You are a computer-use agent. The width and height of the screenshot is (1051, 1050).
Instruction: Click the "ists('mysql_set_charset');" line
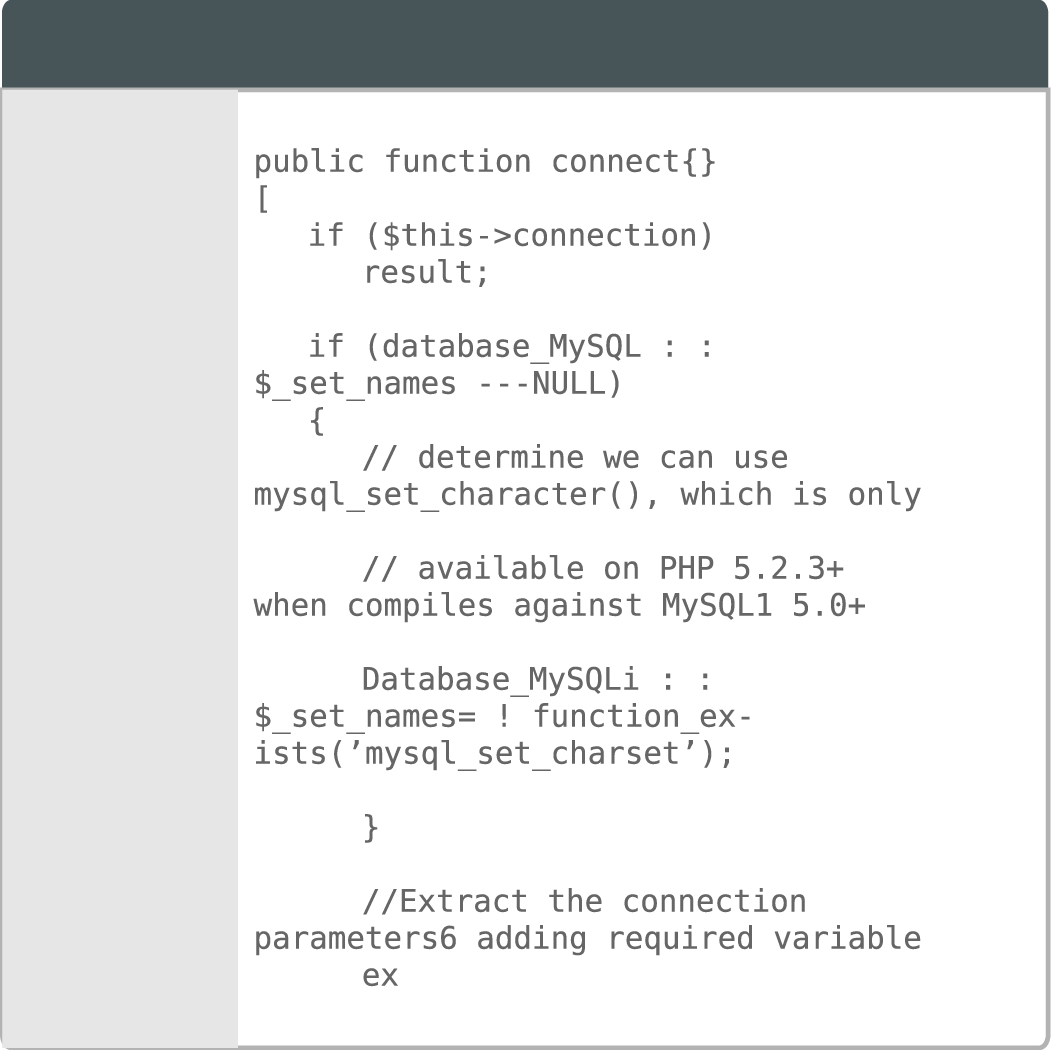coord(494,754)
